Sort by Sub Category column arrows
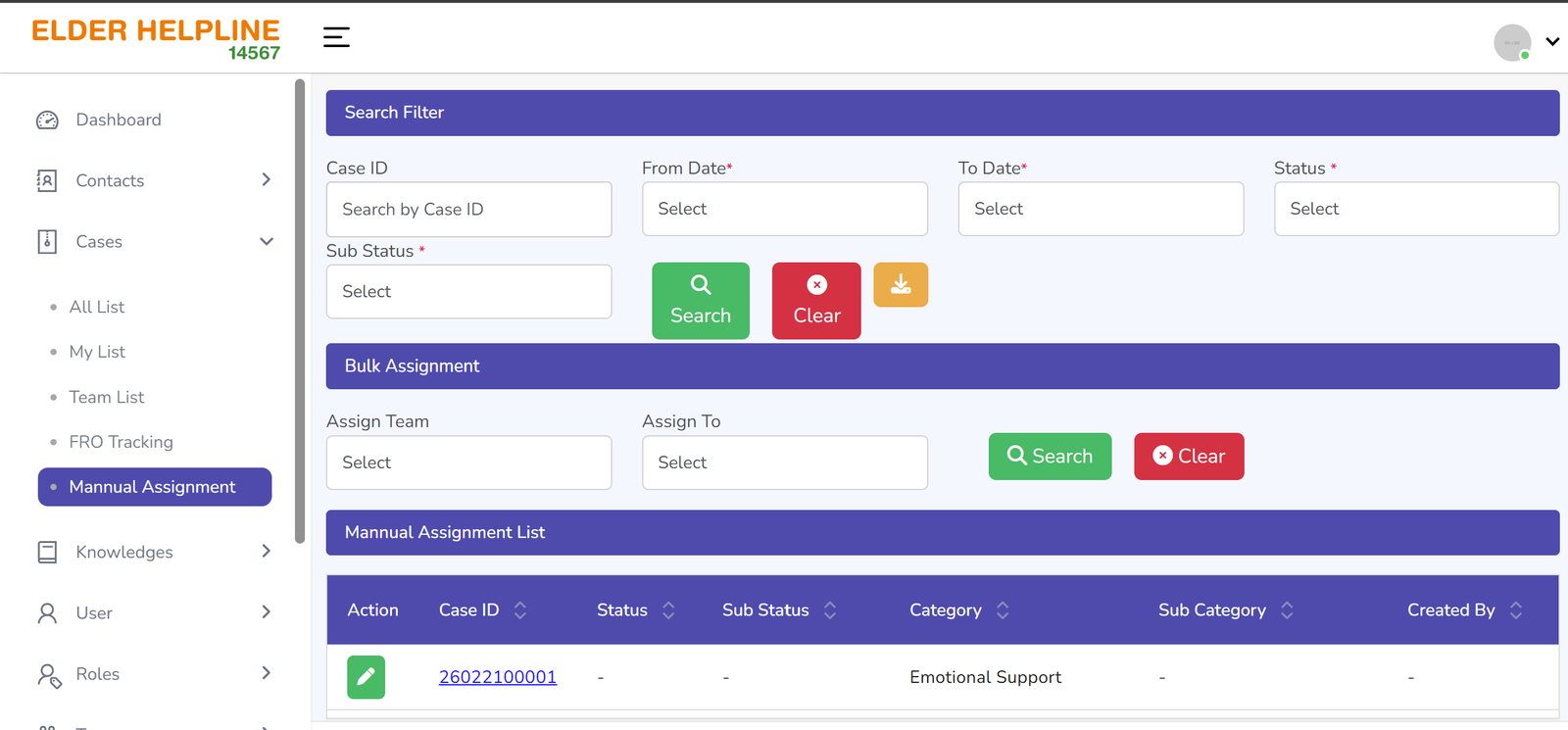Viewport: 1568px width, 730px height. 1287,610
